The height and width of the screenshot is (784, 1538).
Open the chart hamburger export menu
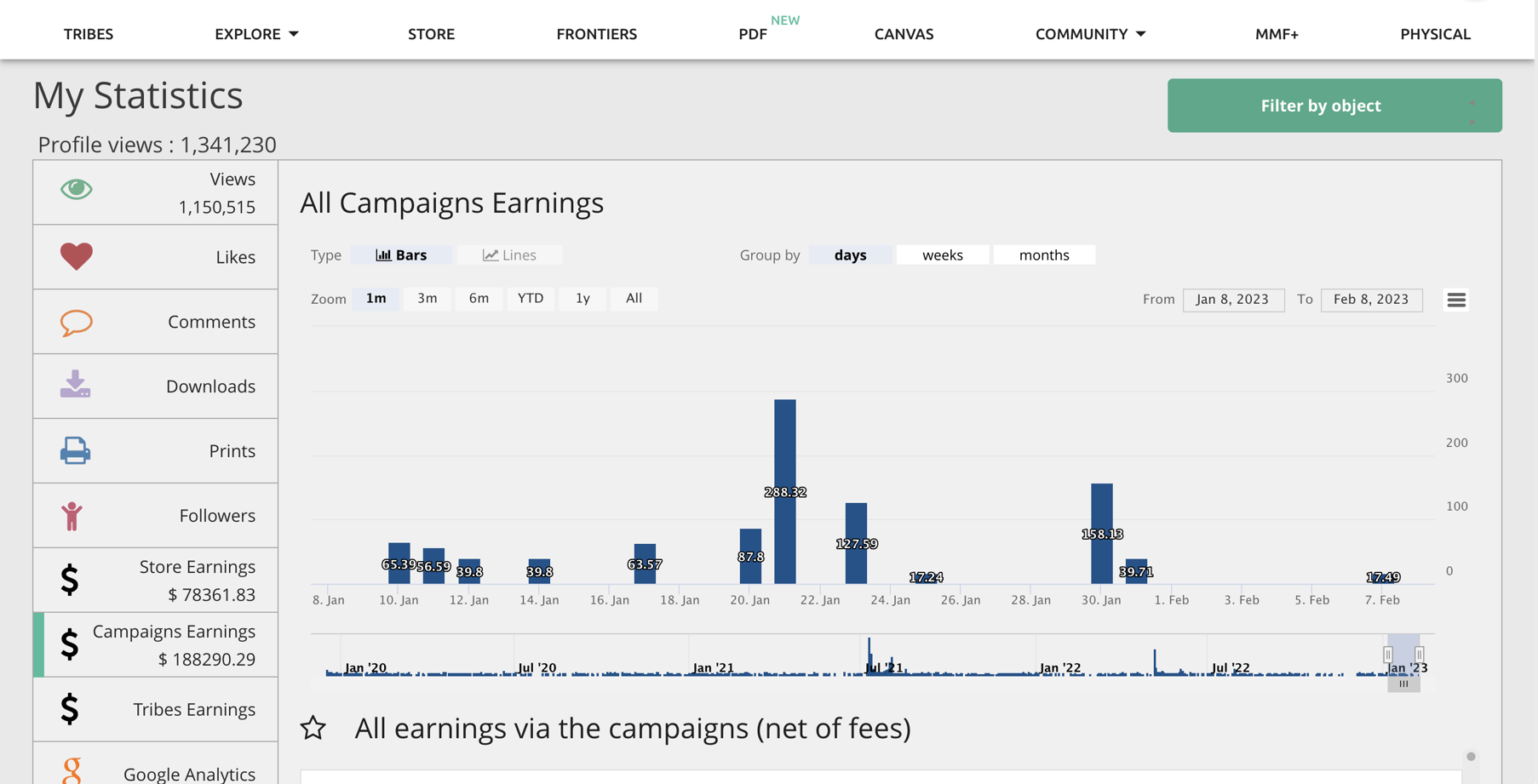pos(1456,300)
